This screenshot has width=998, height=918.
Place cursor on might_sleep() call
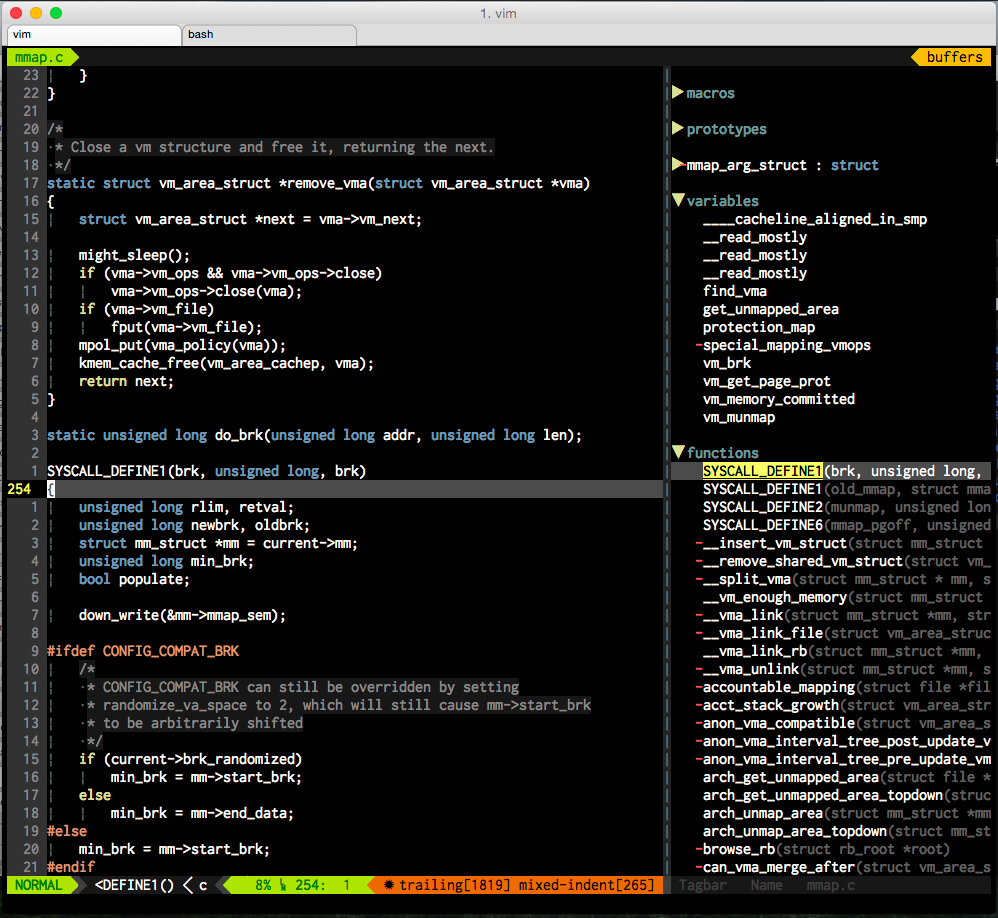134,255
